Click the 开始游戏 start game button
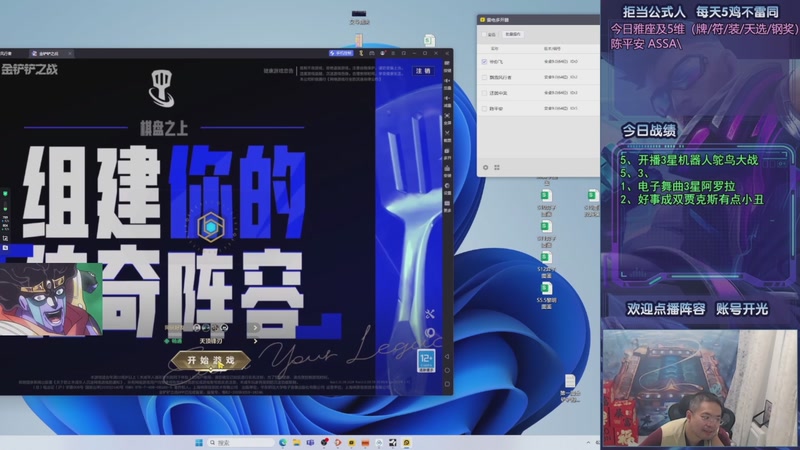800x450 pixels. 211,360
